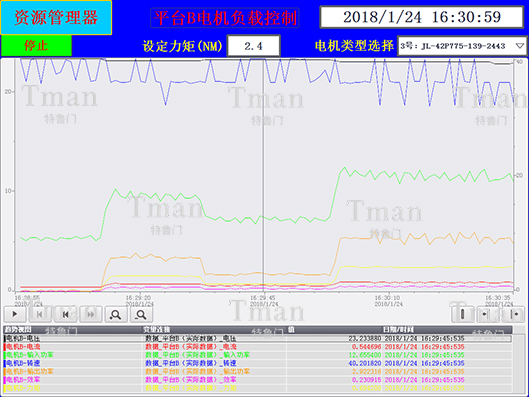Zoom out of the trend chart
This screenshot has width=529, height=397.
coord(141,314)
